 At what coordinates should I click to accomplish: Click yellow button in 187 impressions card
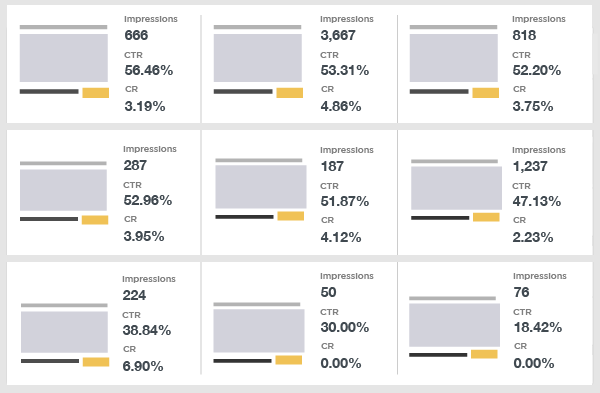tap(291, 216)
